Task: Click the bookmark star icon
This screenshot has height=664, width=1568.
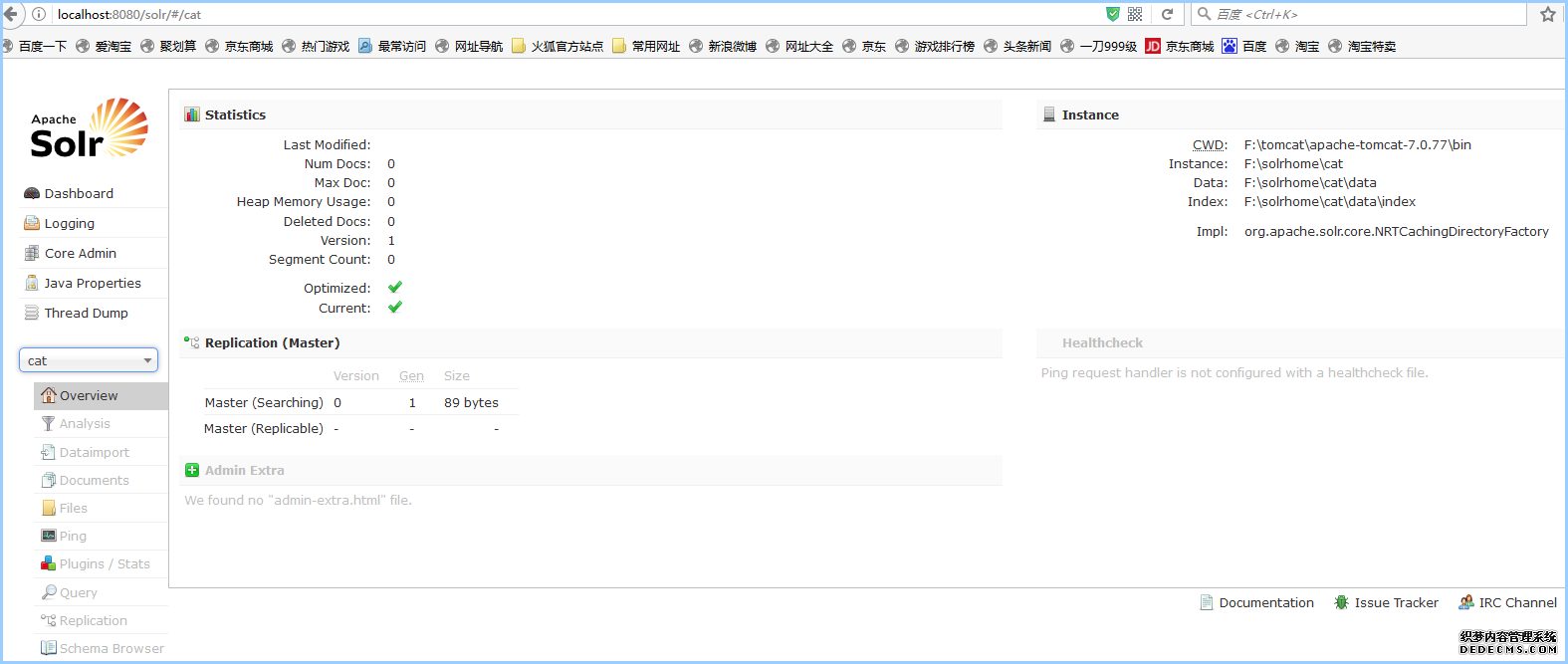Action: [1547, 14]
